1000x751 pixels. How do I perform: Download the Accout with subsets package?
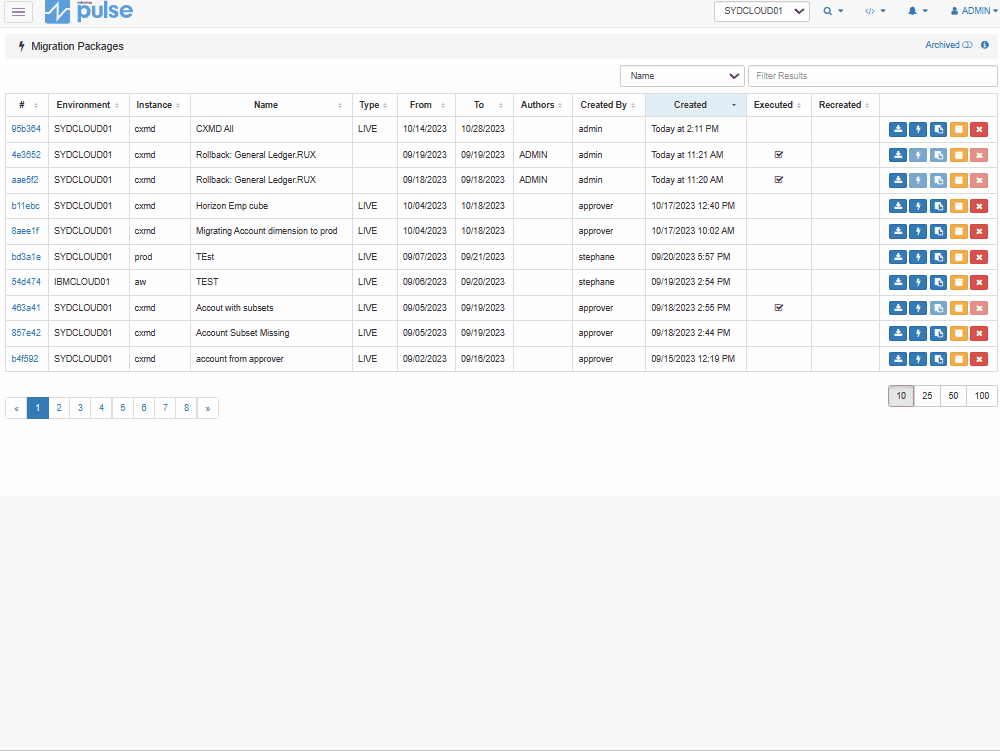coord(897,308)
